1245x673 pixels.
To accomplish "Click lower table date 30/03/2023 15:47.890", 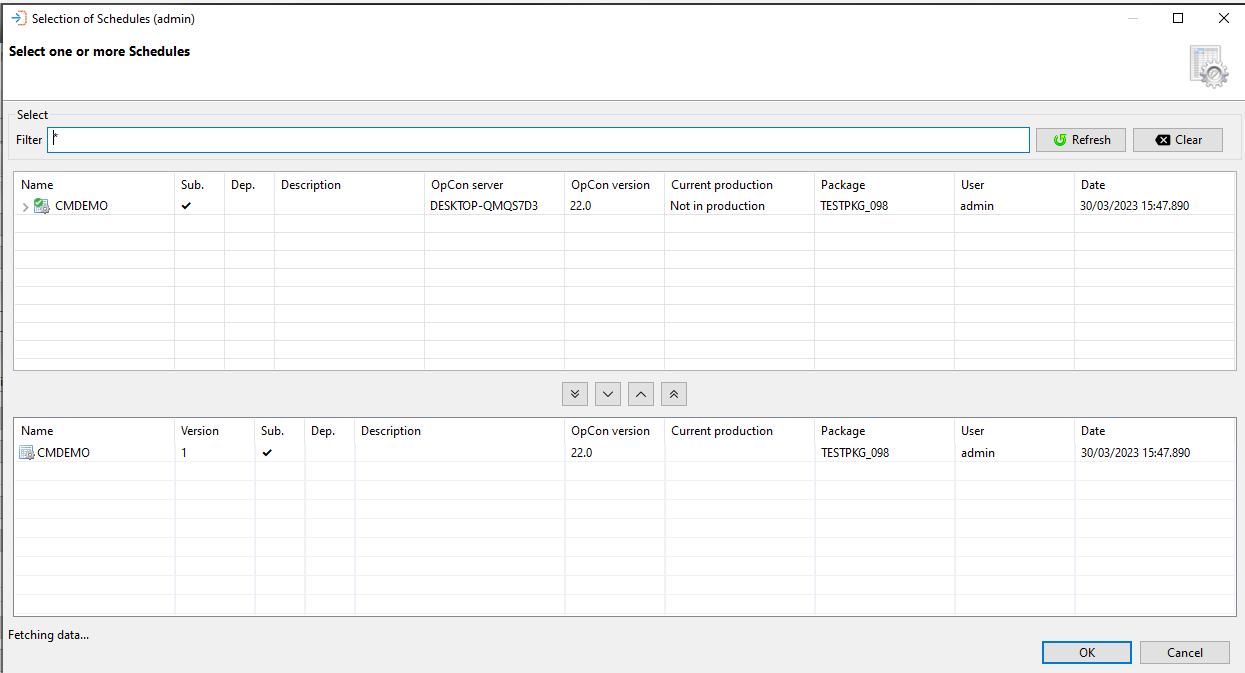I will pyautogui.click(x=1135, y=453).
